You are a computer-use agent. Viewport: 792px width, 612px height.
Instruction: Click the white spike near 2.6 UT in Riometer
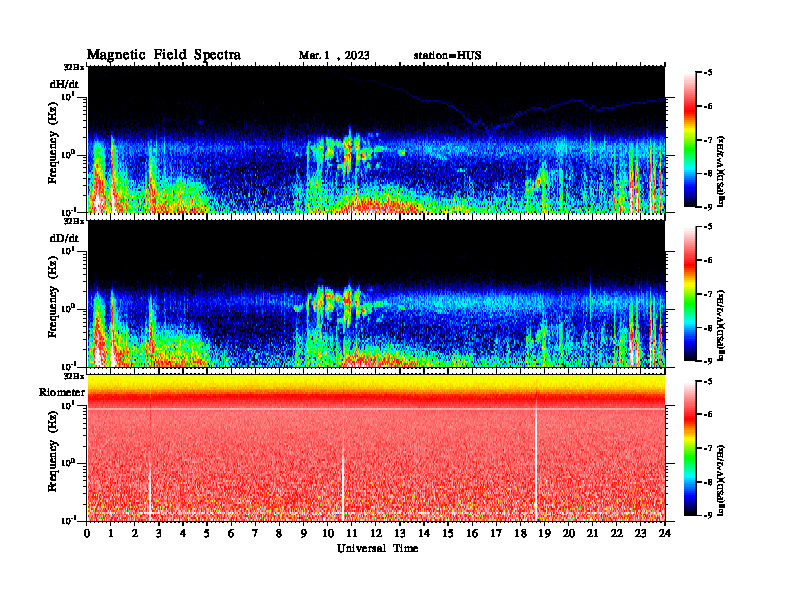coord(150,492)
